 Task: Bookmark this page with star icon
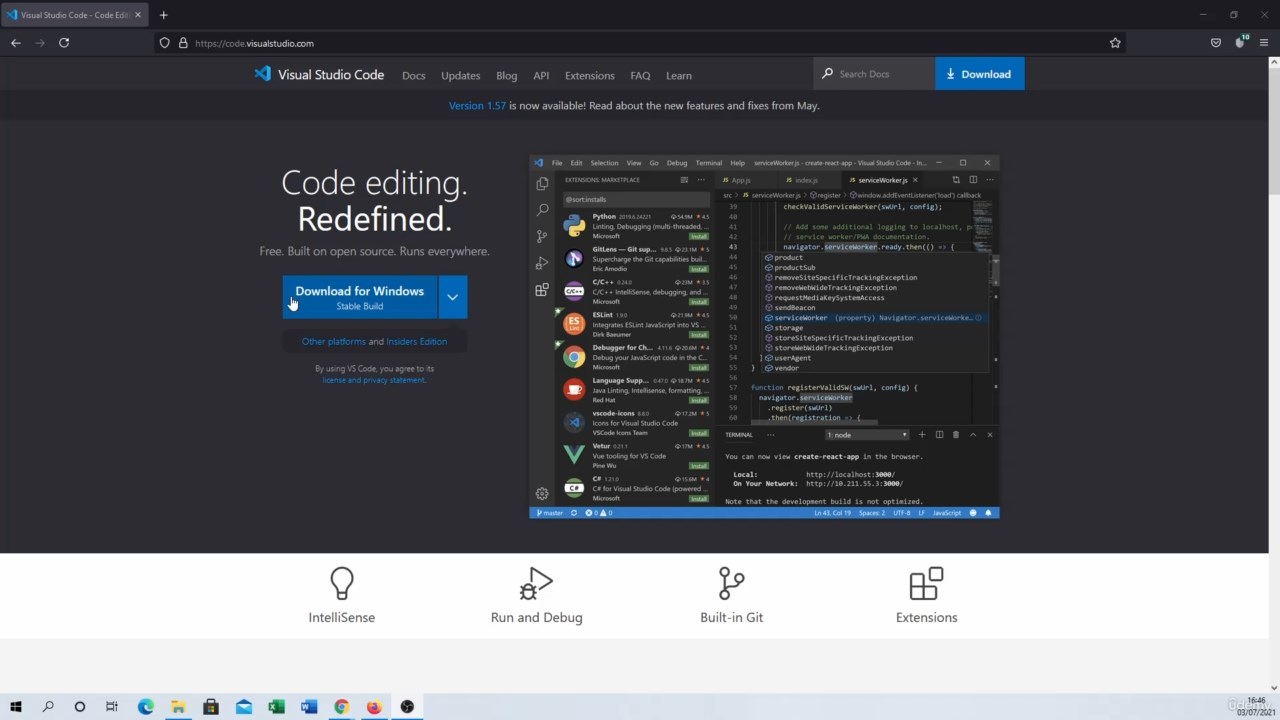click(1115, 43)
